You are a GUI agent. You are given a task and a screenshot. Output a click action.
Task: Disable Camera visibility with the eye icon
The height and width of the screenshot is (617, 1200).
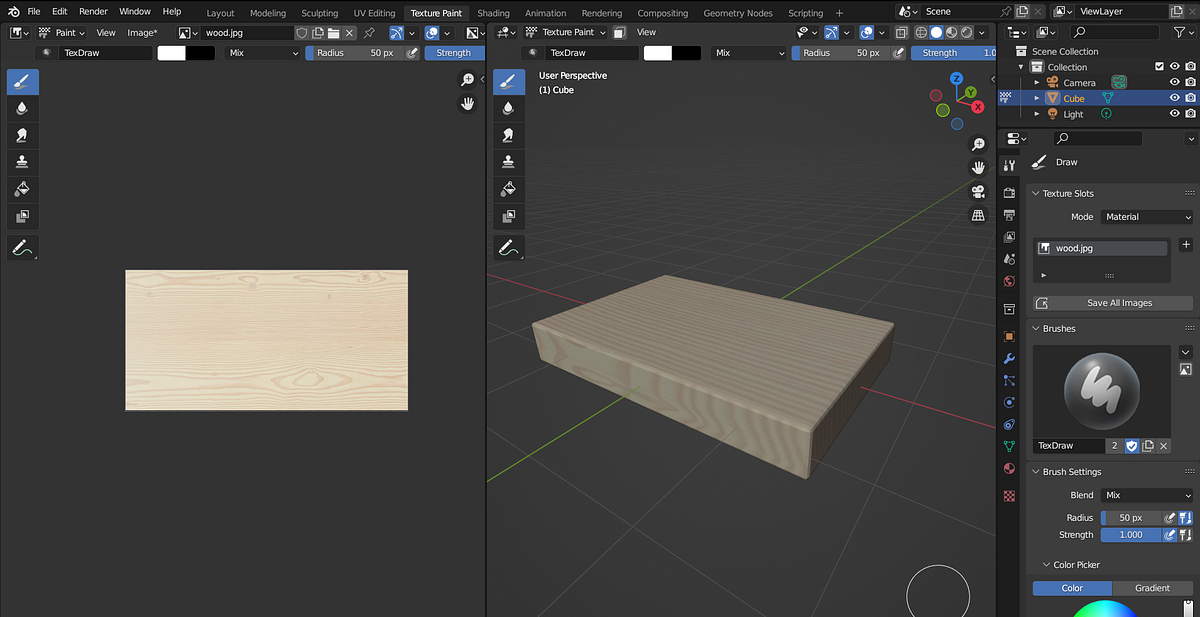[1176, 82]
